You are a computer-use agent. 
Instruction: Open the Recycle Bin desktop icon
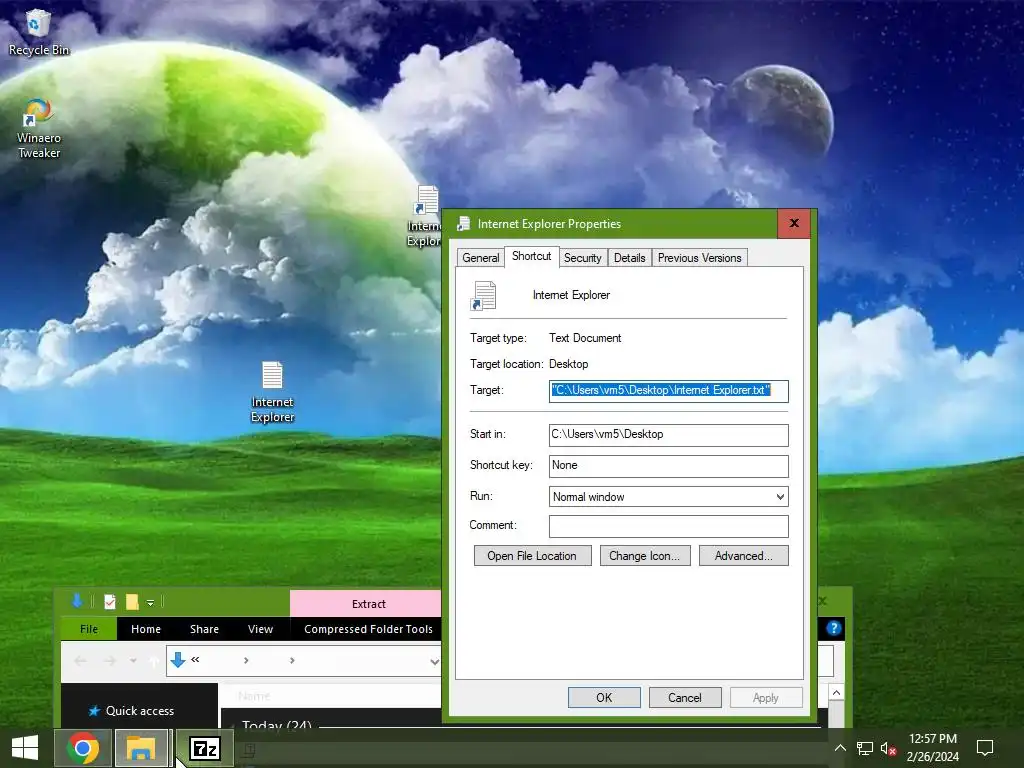(x=38, y=33)
